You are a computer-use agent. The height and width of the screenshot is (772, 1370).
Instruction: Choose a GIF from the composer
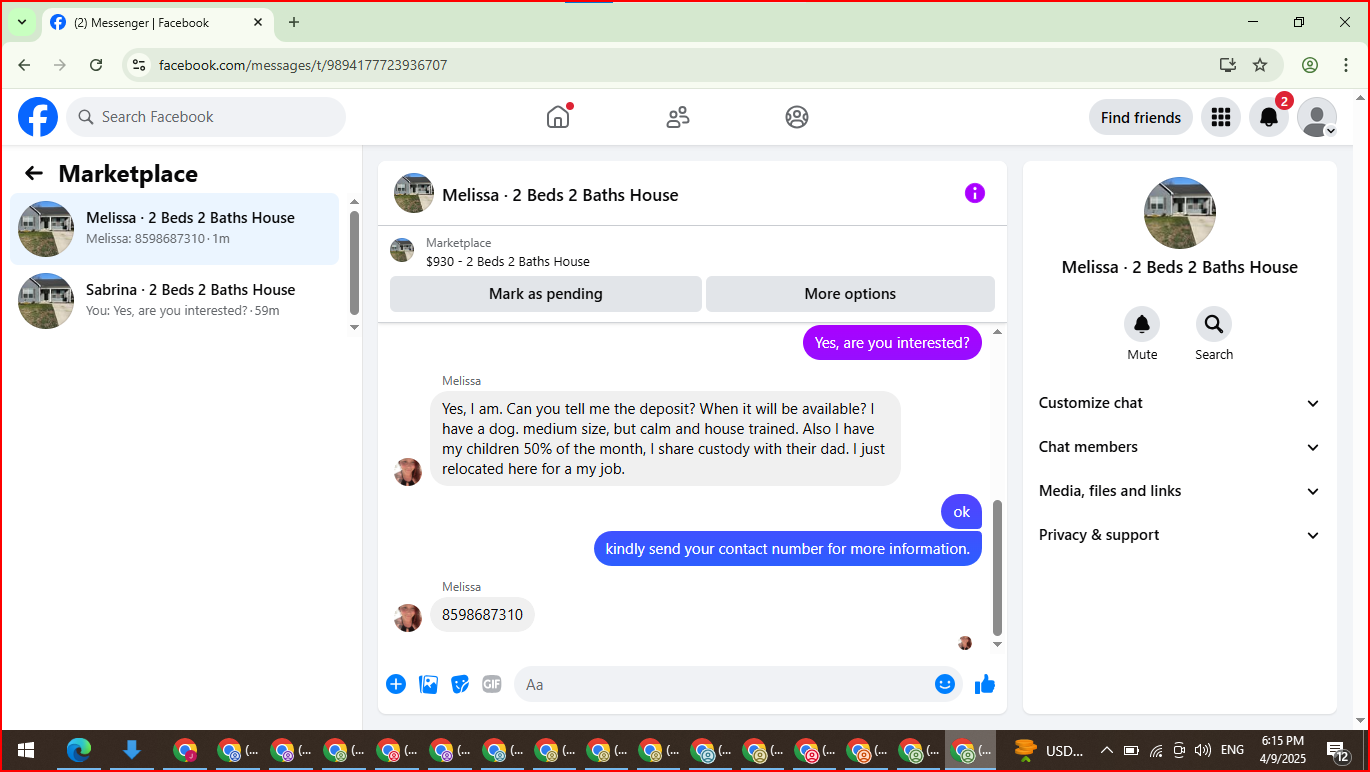point(492,684)
